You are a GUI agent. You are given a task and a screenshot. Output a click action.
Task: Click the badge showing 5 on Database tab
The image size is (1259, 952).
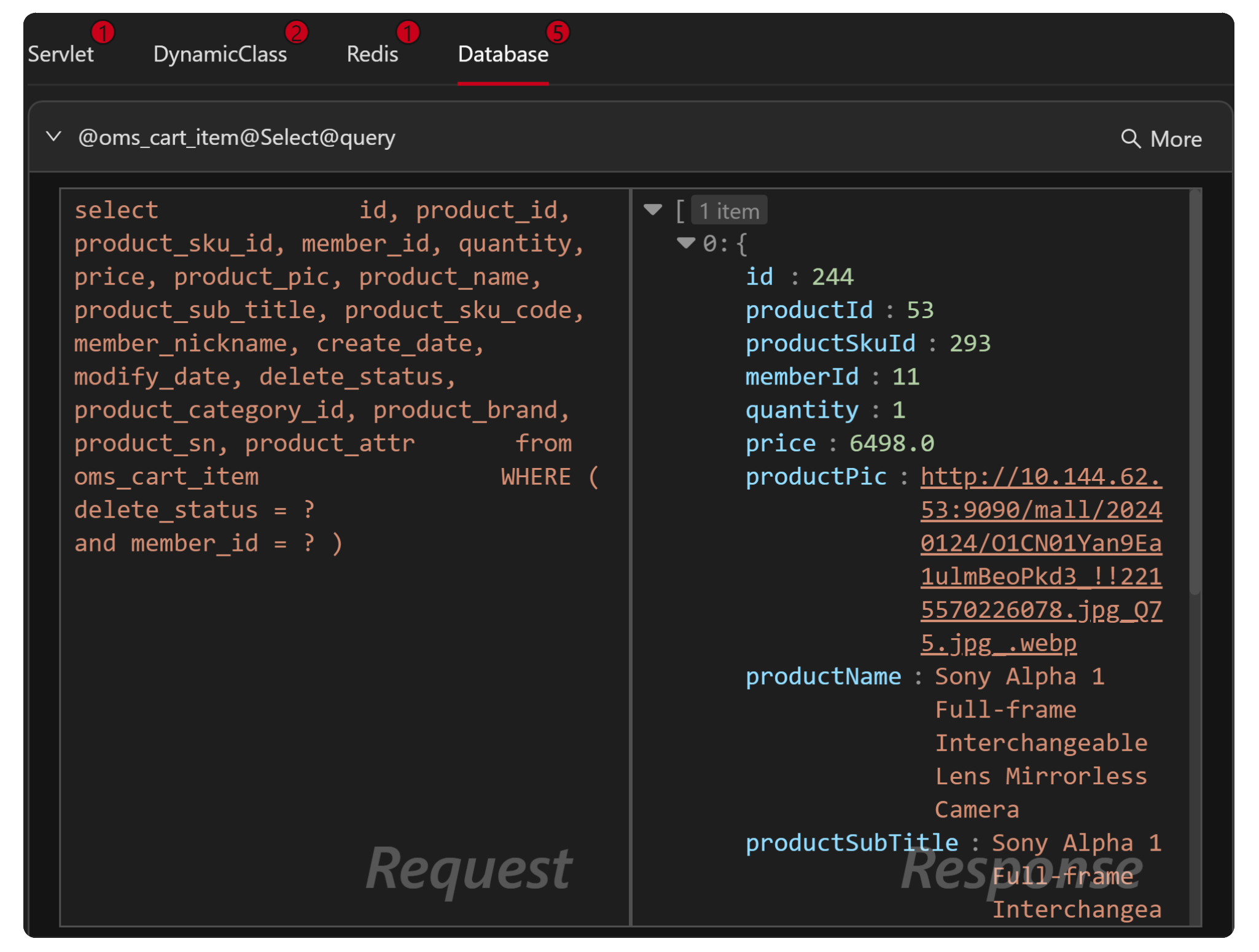558,31
